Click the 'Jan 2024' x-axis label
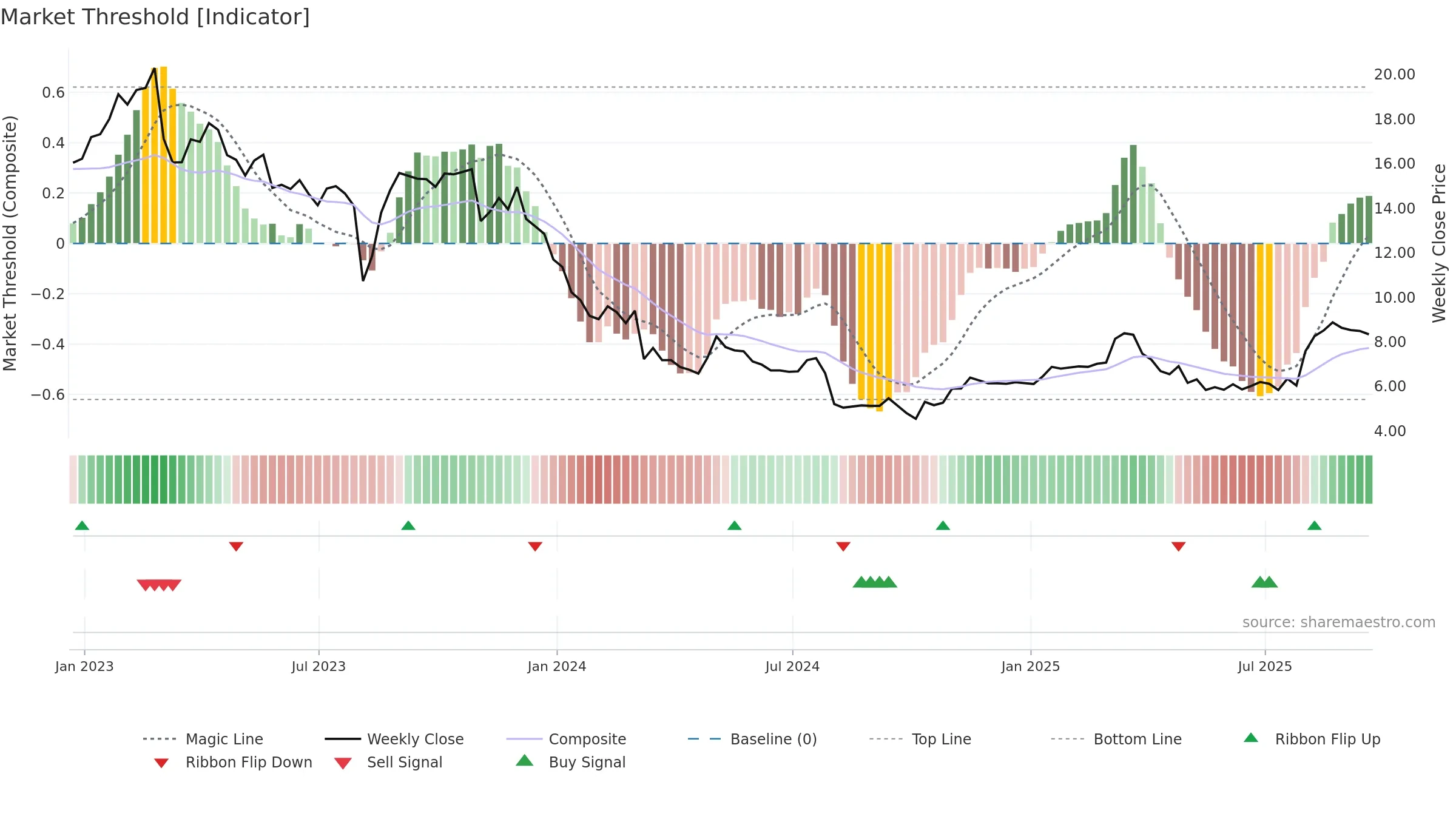 pyautogui.click(x=557, y=666)
